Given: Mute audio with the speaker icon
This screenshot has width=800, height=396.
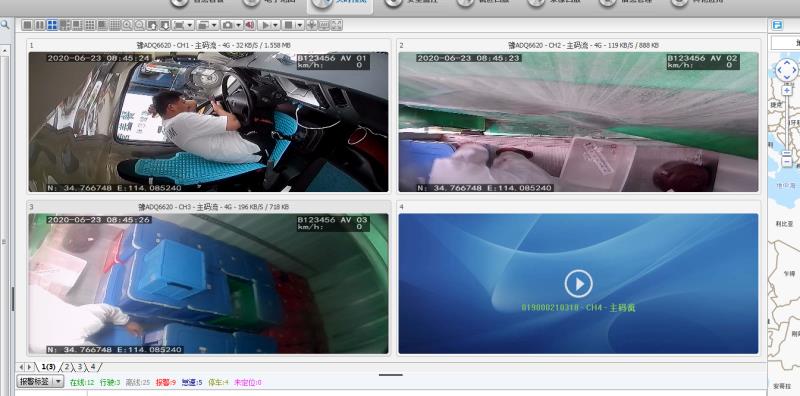Looking at the screenshot, I should [x=250, y=25].
